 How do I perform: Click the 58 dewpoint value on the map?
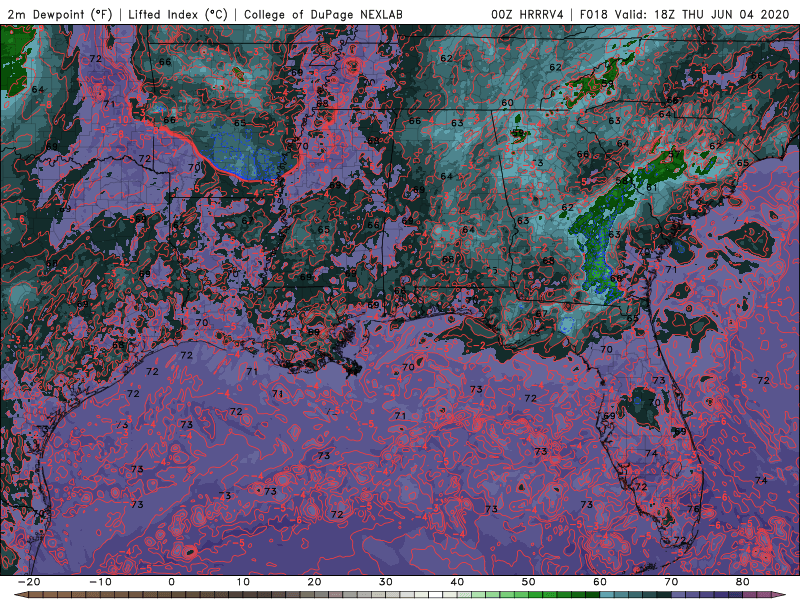pos(621,181)
